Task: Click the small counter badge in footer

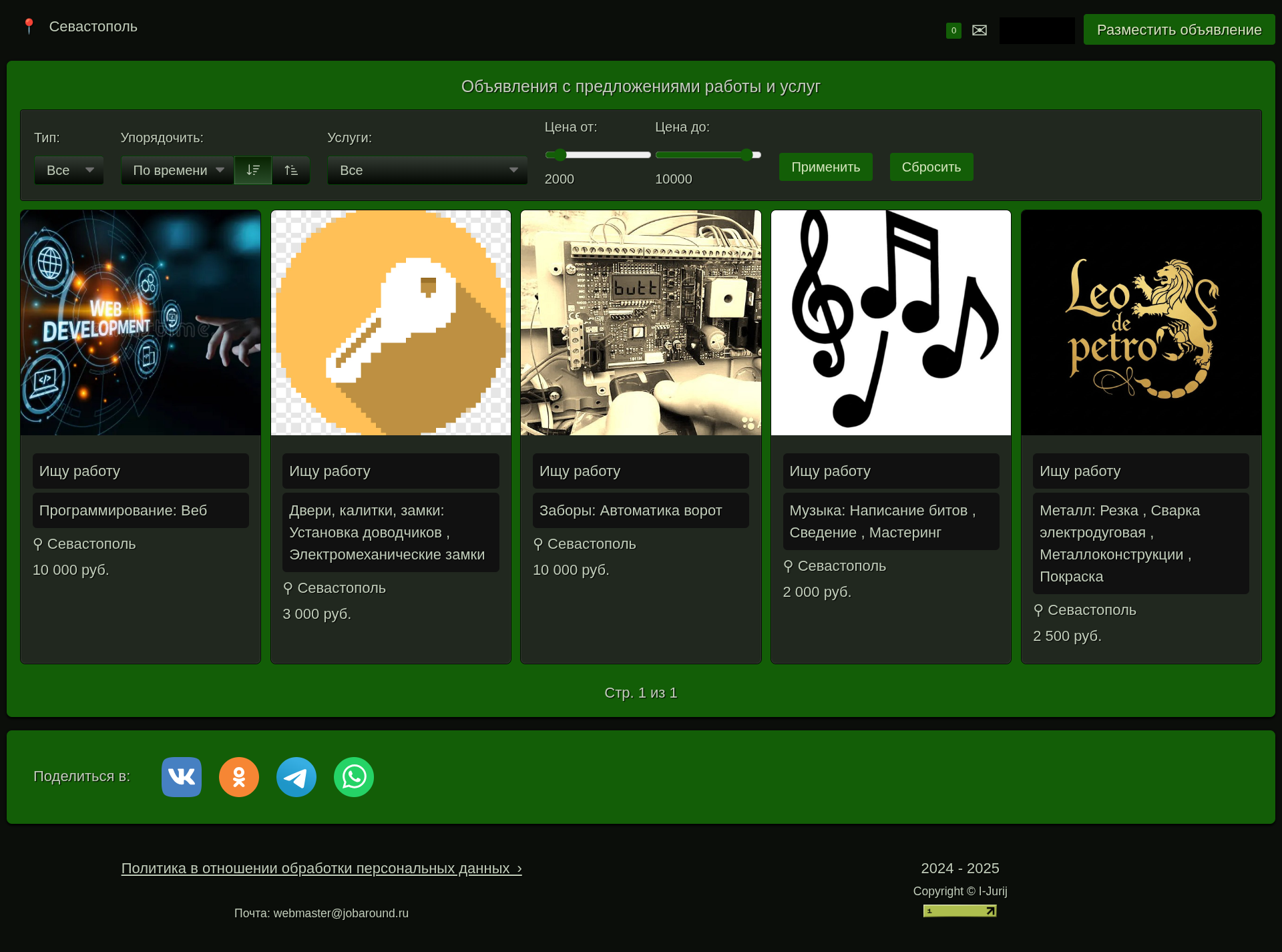Action: [959, 911]
